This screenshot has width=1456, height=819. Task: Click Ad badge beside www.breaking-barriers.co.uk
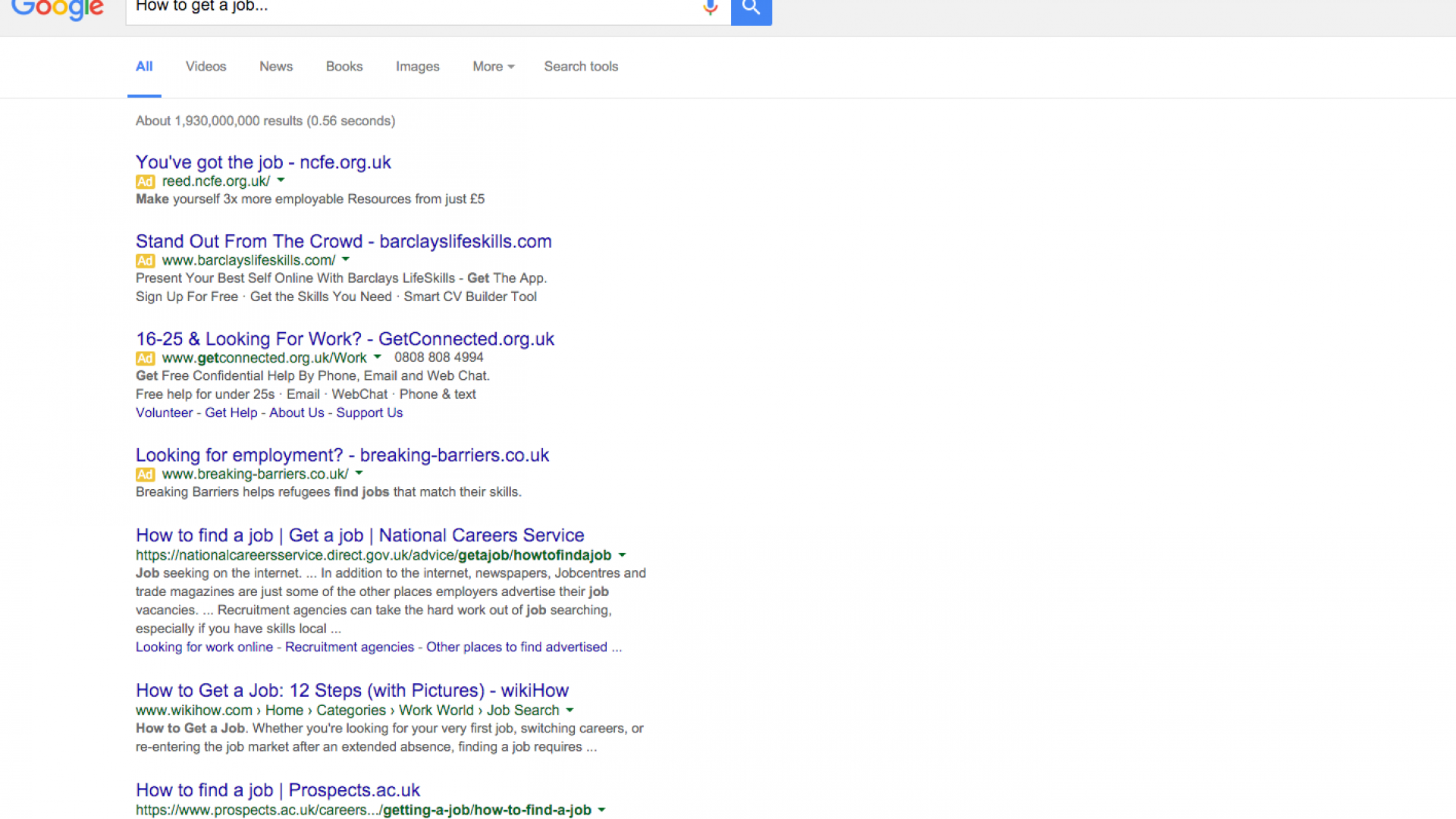(x=146, y=475)
